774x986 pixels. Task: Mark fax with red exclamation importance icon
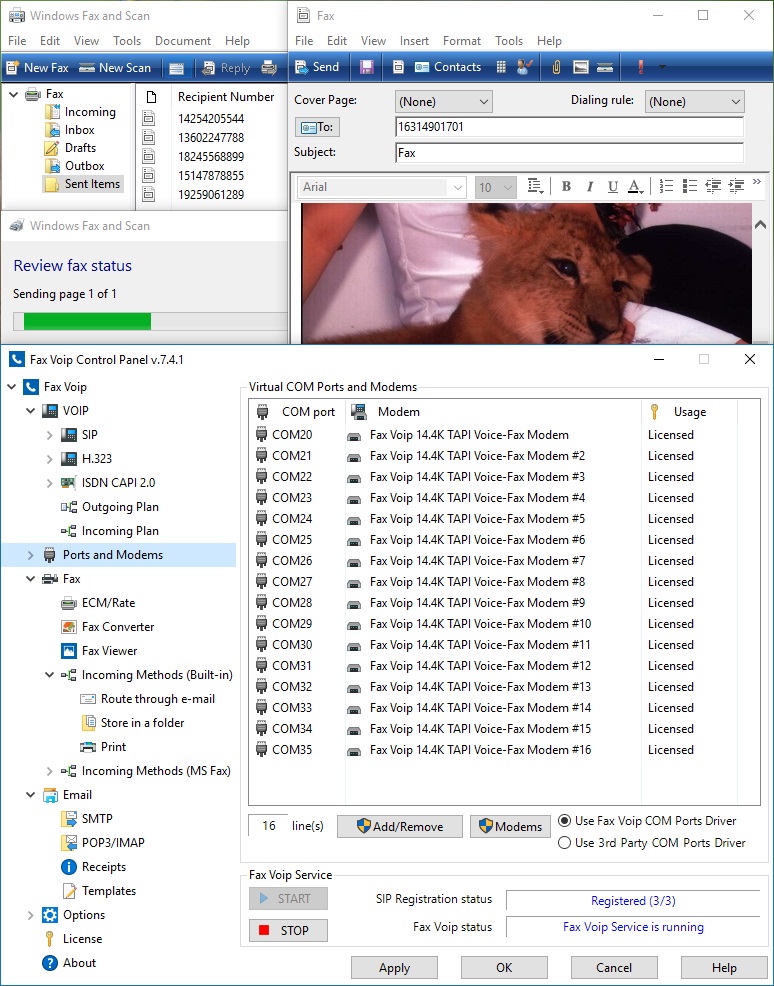click(641, 67)
